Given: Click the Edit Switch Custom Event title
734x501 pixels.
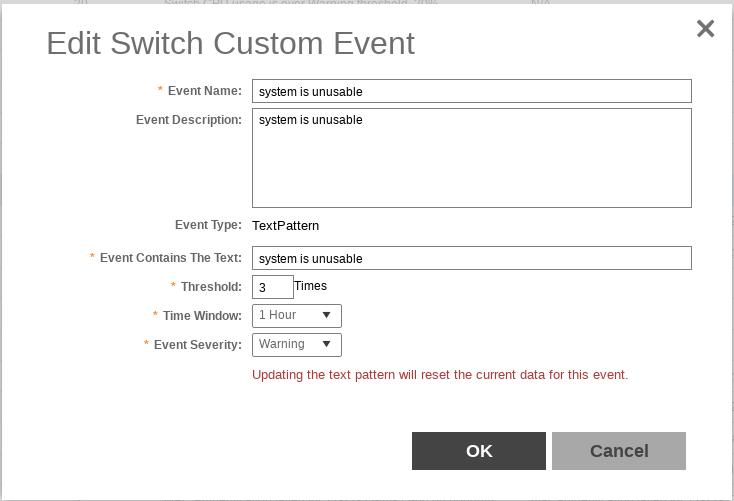Looking at the screenshot, I should [x=231, y=44].
